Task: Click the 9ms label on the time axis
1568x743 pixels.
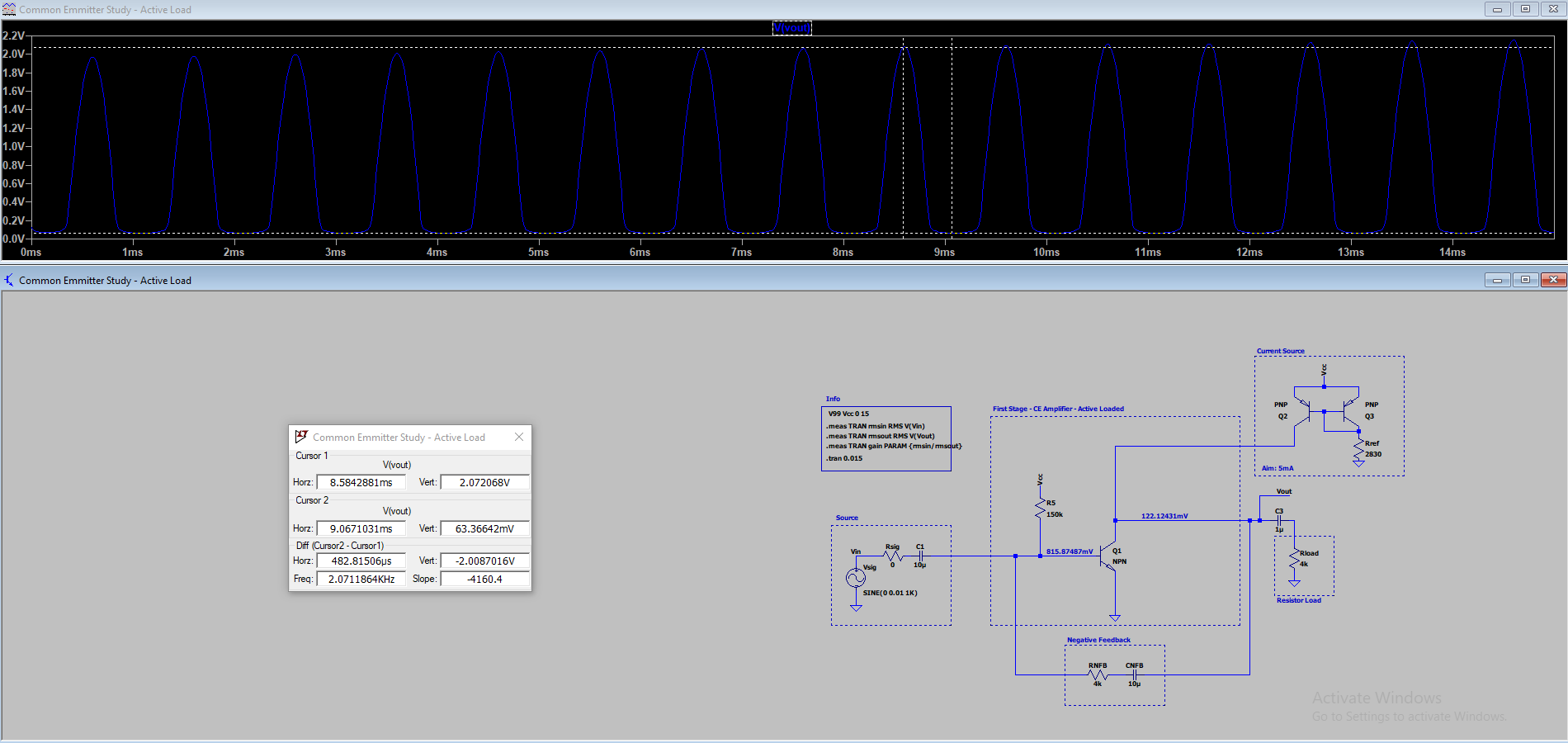Action: (x=944, y=252)
